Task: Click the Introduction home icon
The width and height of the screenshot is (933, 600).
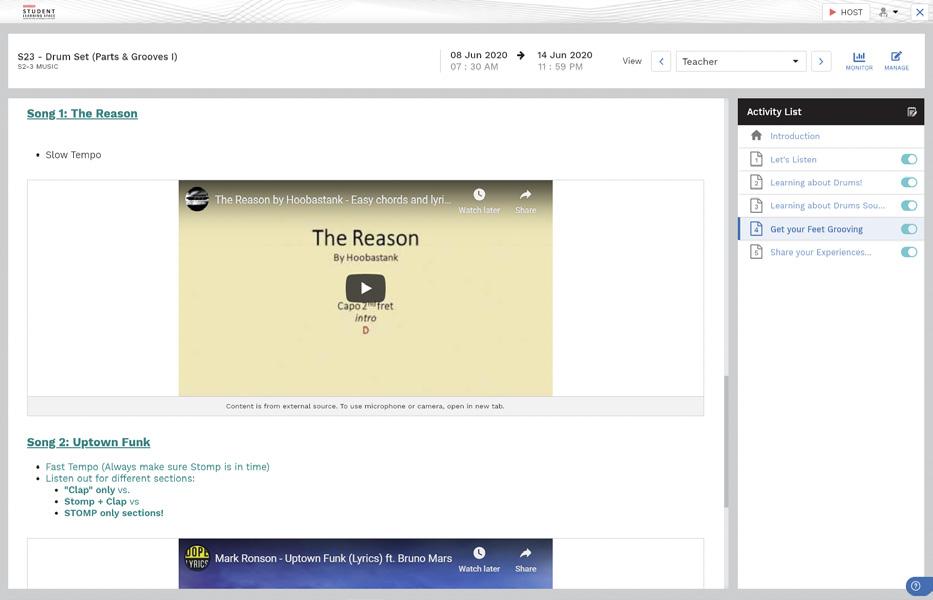Action: (x=756, y=136)
